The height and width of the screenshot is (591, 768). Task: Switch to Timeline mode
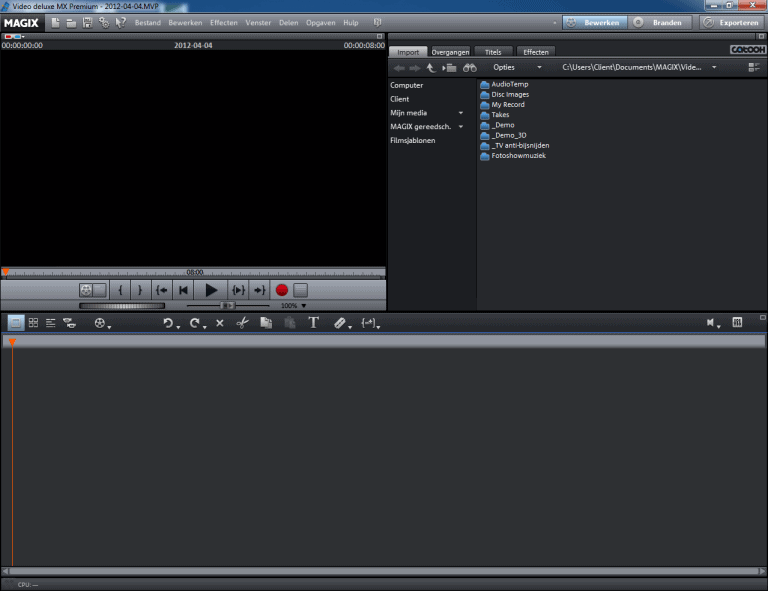pos(50,323)
